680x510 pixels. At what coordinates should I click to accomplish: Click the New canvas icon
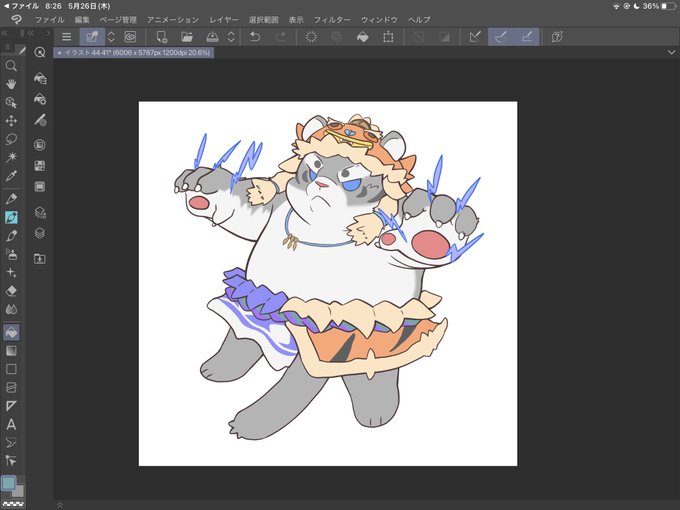click(161, 37)
